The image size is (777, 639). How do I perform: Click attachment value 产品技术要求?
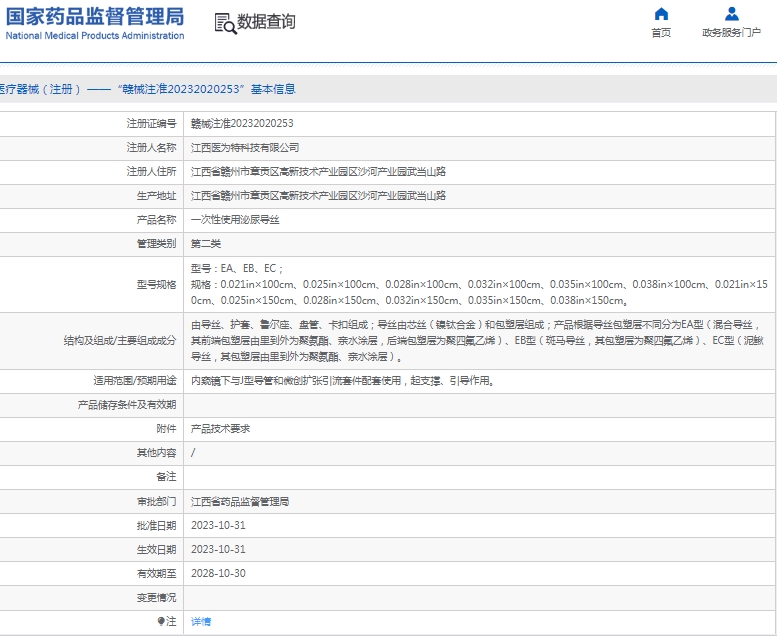(220, 429)
